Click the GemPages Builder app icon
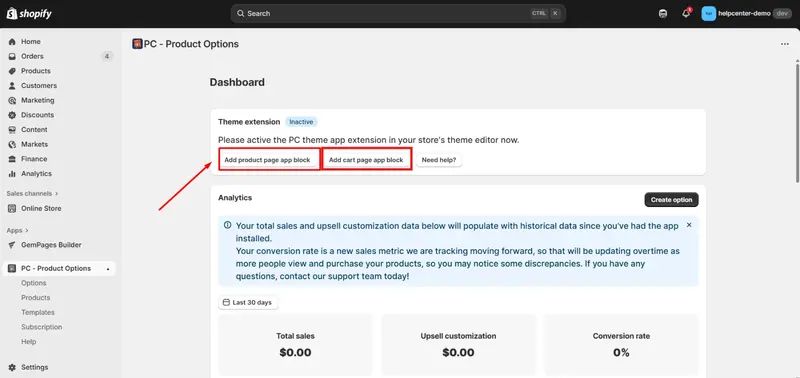800x378 pixels. click(x=12, y=245)
